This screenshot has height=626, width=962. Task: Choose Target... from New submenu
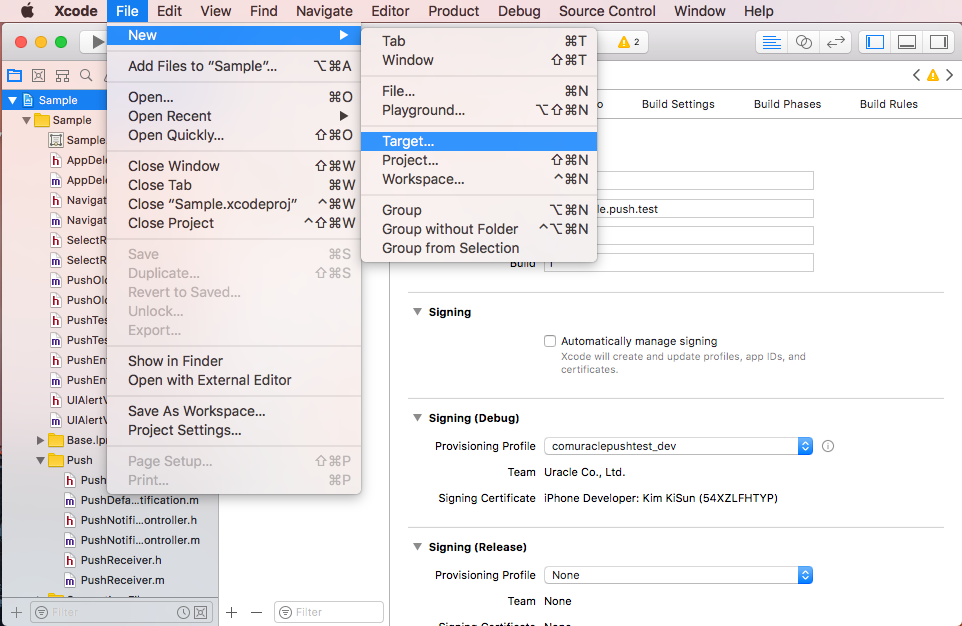click(x=479, y=141)
